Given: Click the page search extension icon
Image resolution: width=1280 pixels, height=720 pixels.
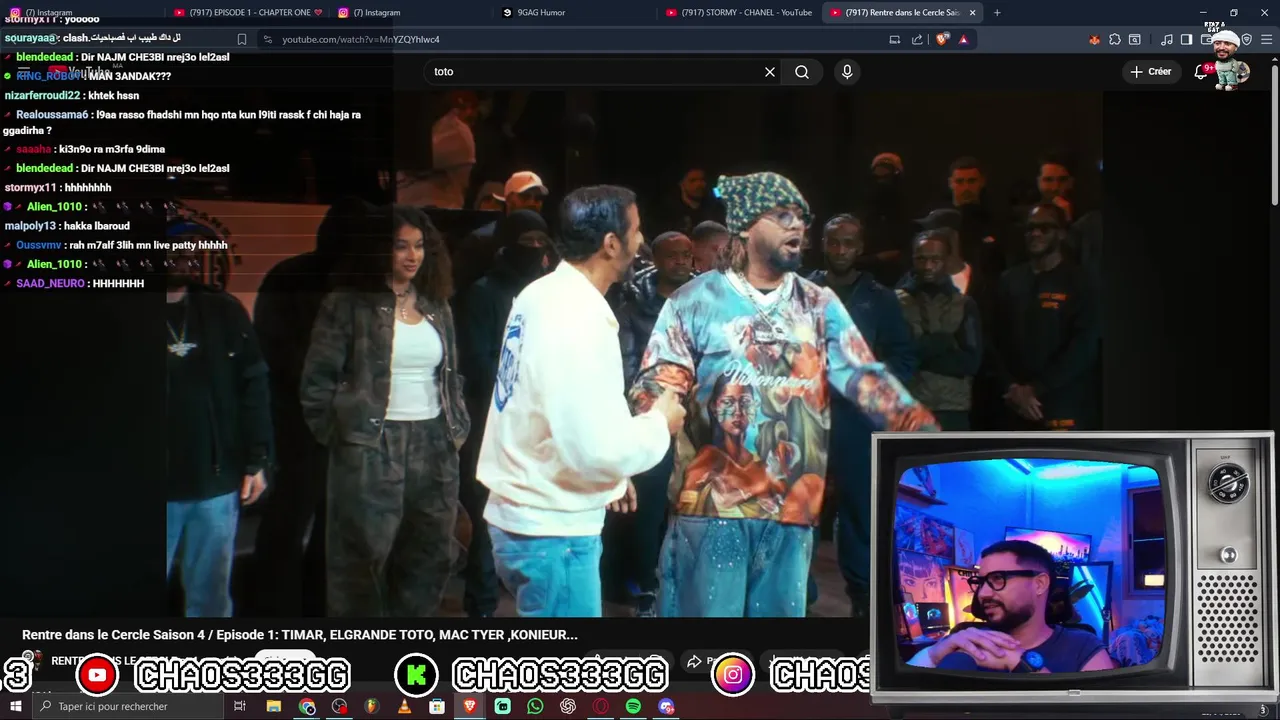Looking at the screenshot, I should [1135, 40].
